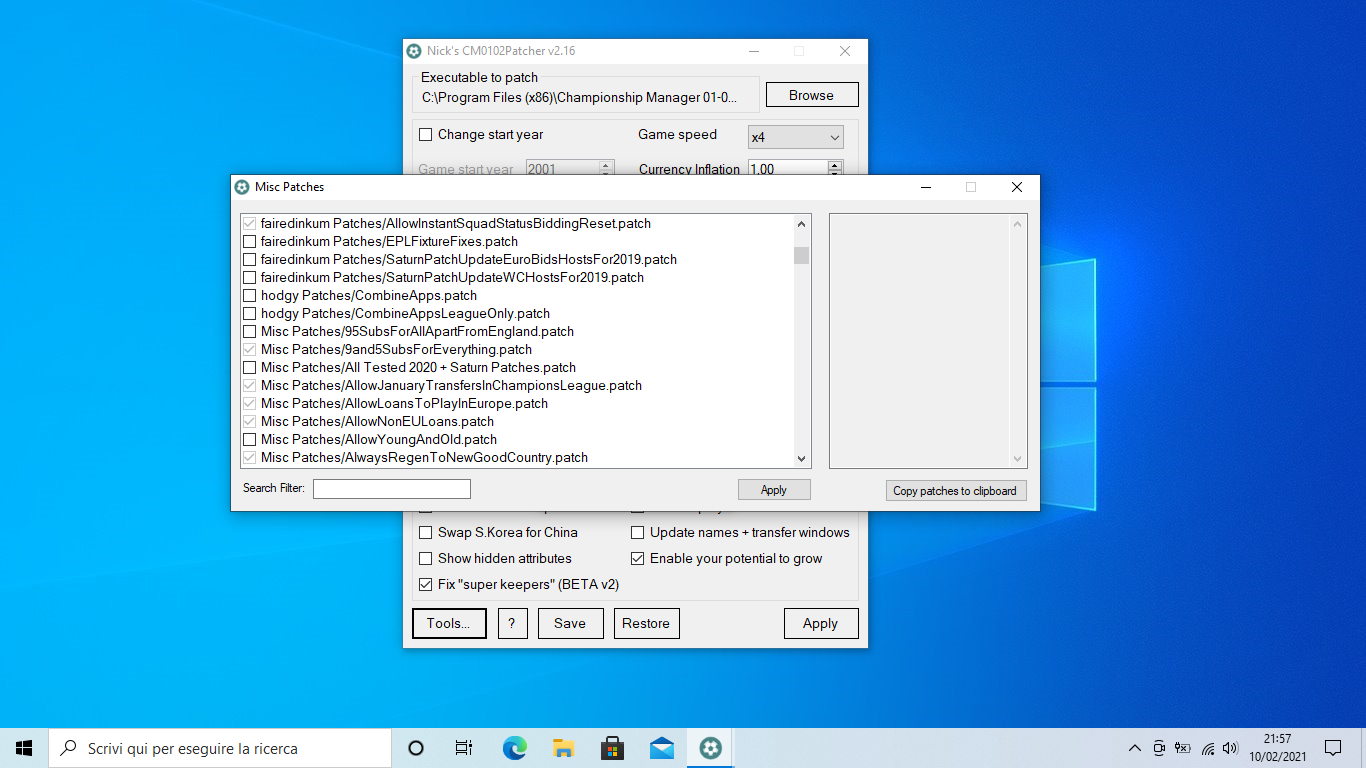Open the Game speed x4 dropdown
Screen dimensions: 1366x768
tap(796, 137)
